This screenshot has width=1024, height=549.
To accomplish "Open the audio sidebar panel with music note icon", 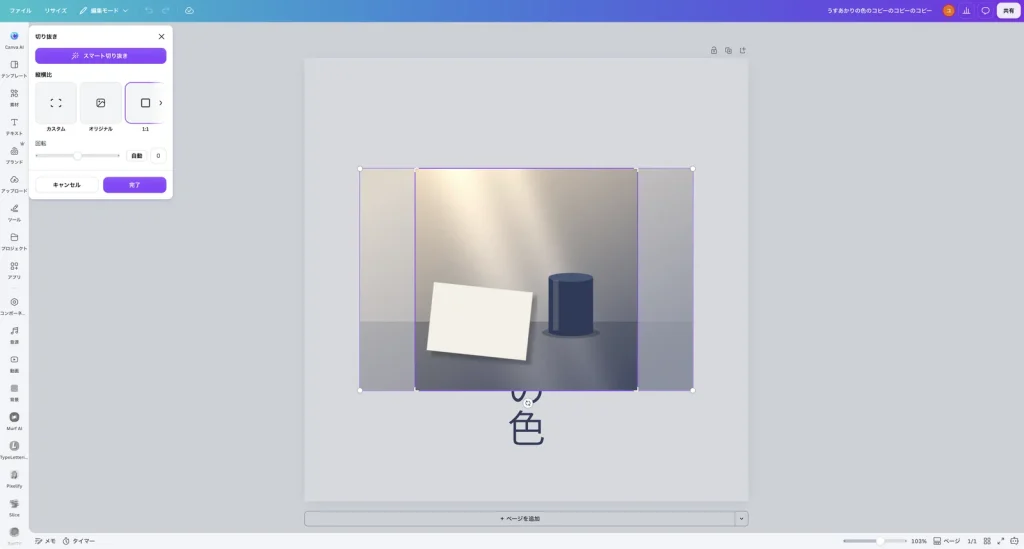I will 14,335.
